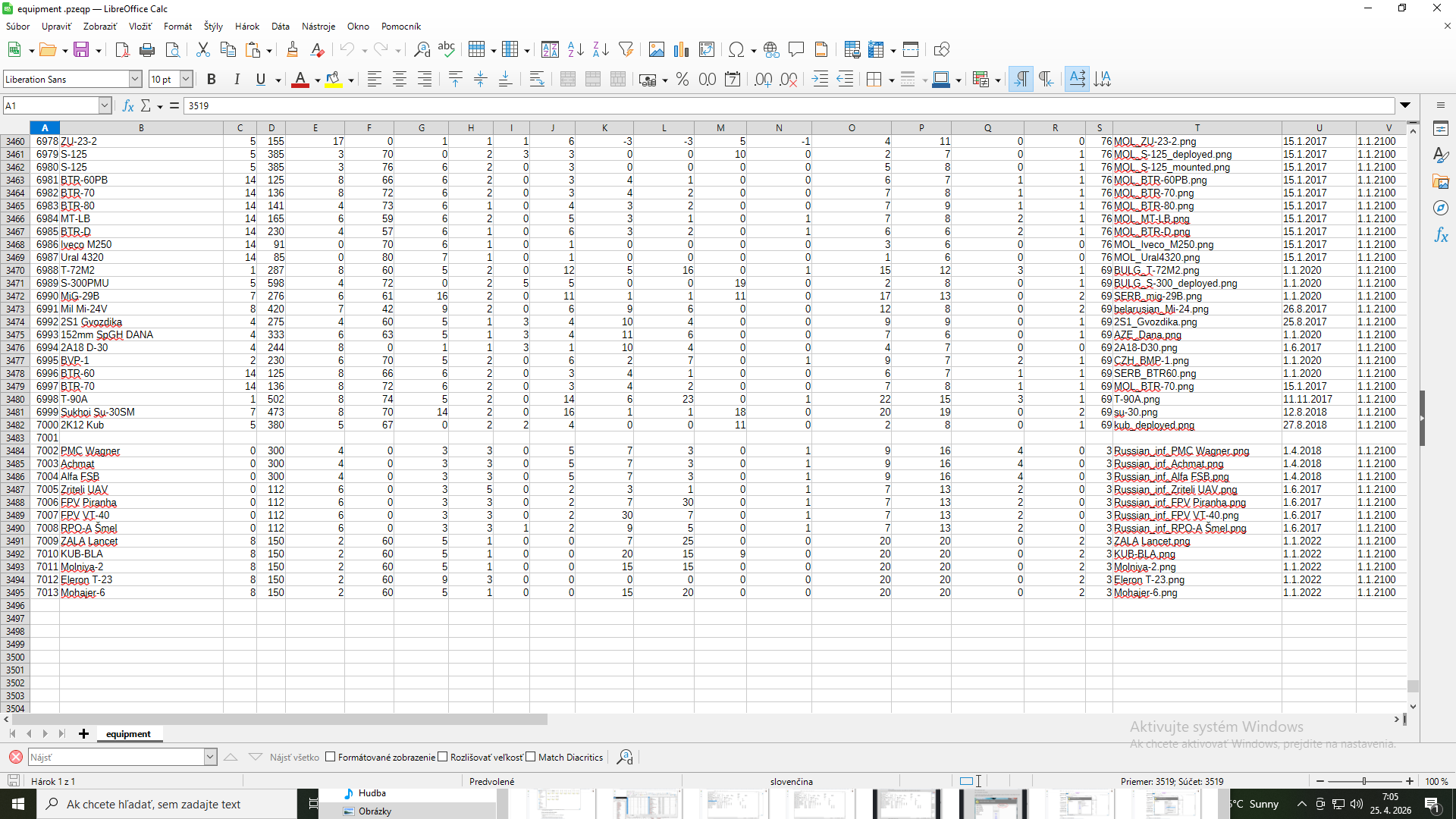Select the equipment sheet tab
The image size is (1456, 819).
pyautogui.click(x=128, y=734)
